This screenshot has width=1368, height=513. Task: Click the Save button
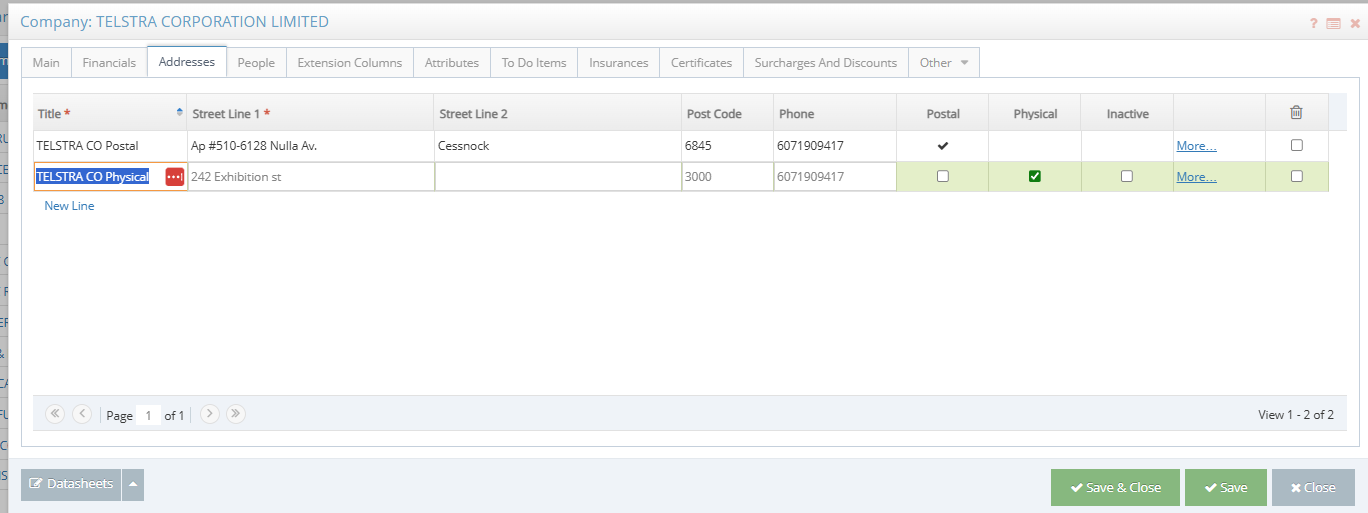pyautogui.click(x=1226, y=487)
